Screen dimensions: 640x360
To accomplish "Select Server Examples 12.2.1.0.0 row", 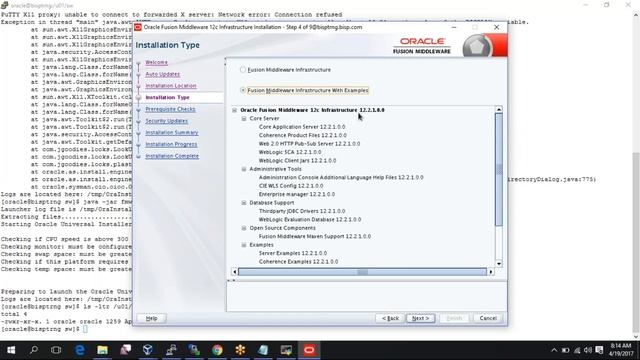I will click(x=293, y=253).
